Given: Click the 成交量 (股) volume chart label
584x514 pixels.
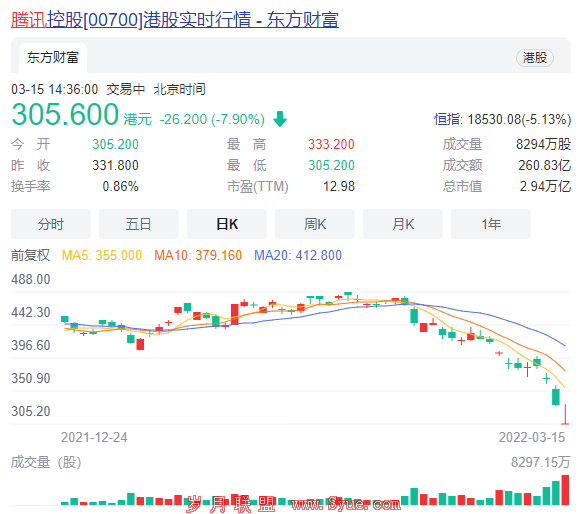Looking at the screenshot, I should [x=46, y=463].
